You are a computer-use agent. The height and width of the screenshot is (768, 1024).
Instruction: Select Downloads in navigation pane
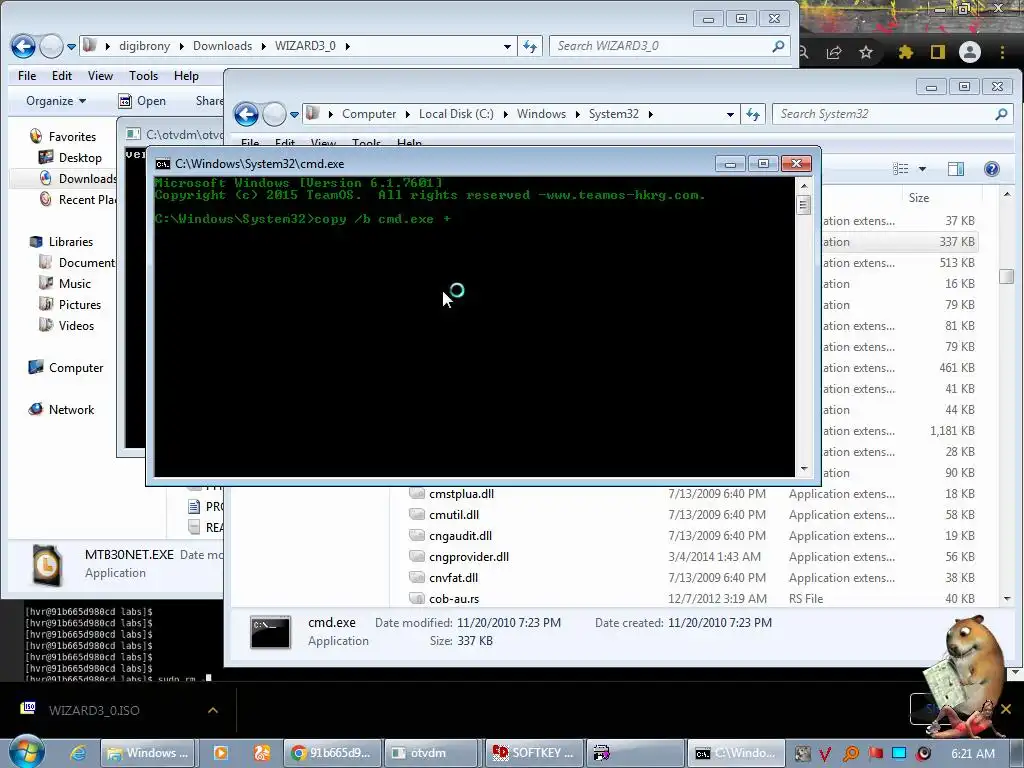click(78, 178)
